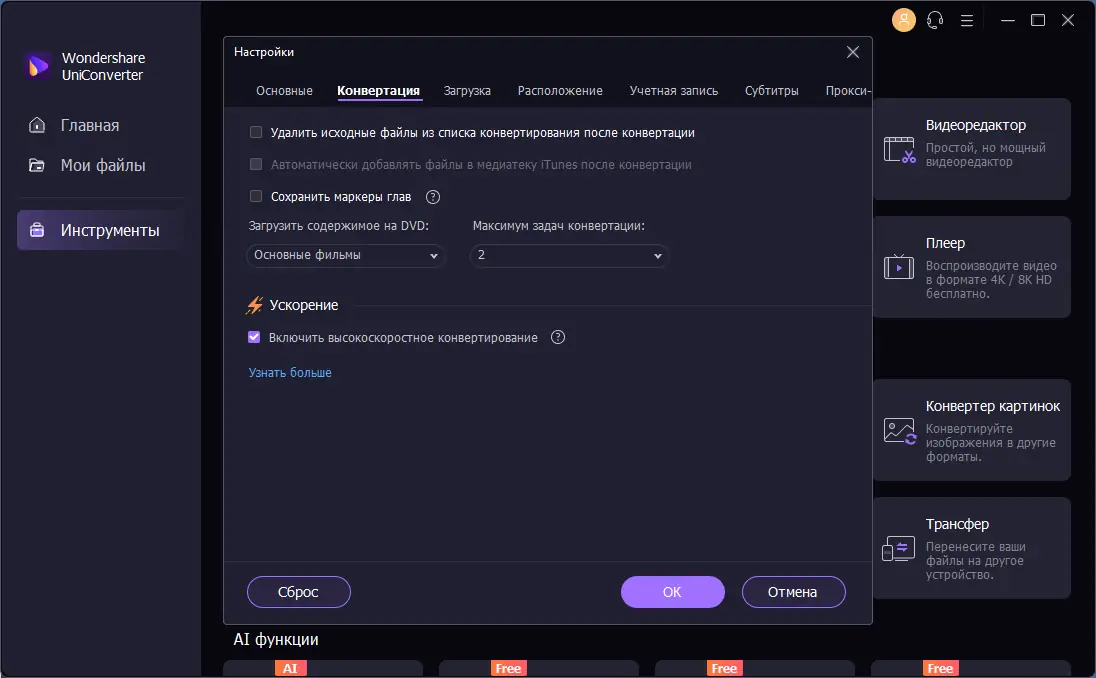Enable deleting source files after conversion
The image size is (1096, 678).
(256, 132)
